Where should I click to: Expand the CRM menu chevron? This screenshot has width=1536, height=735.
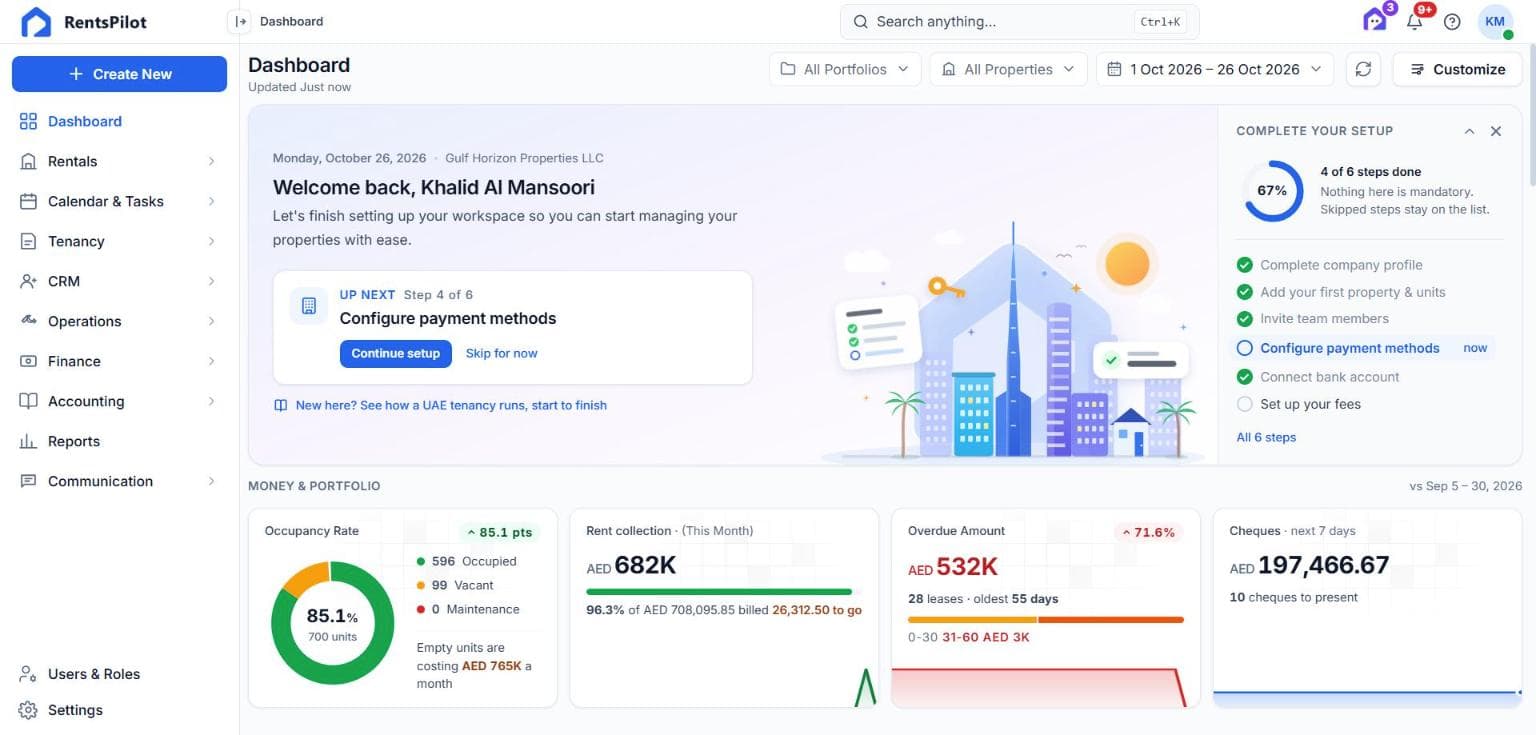pos(211,281)
